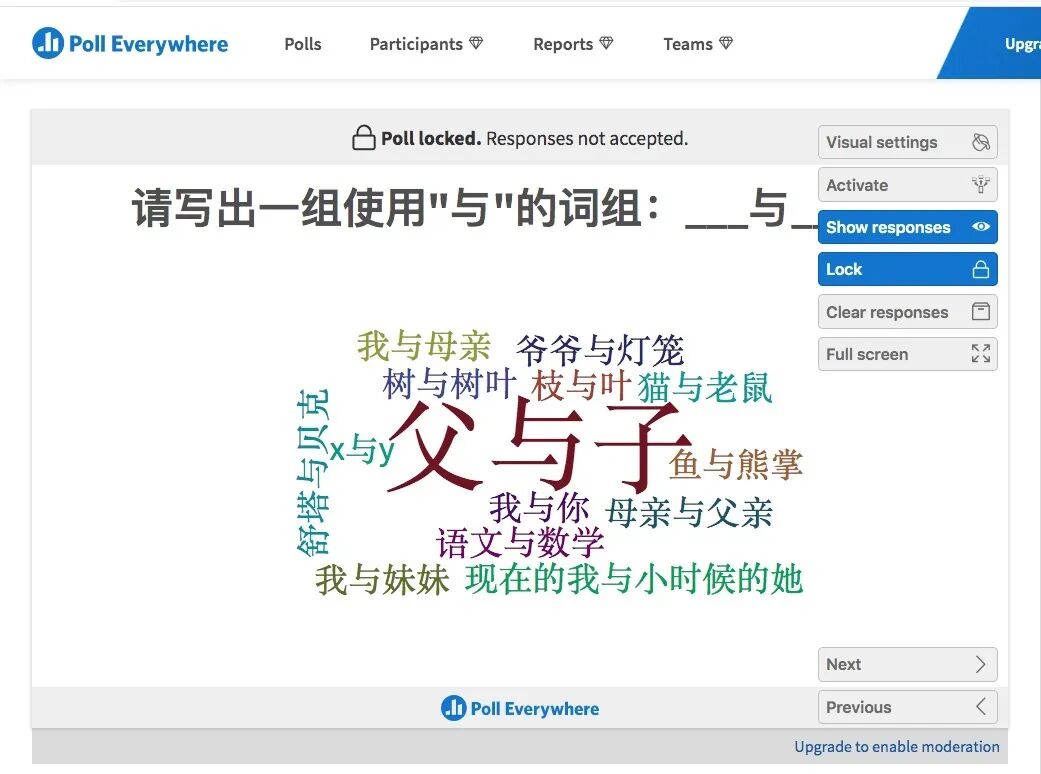Click the word cloud entry 猫与老鼠
Image resolution: width=1041 pixels, height=774 pixels.
[705, 388]
